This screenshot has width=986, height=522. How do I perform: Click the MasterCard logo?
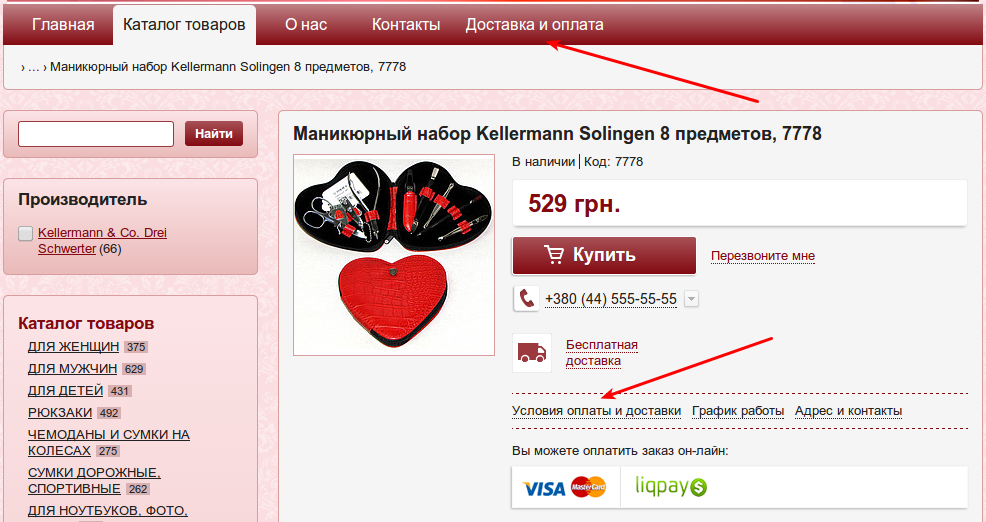point(589,487)
